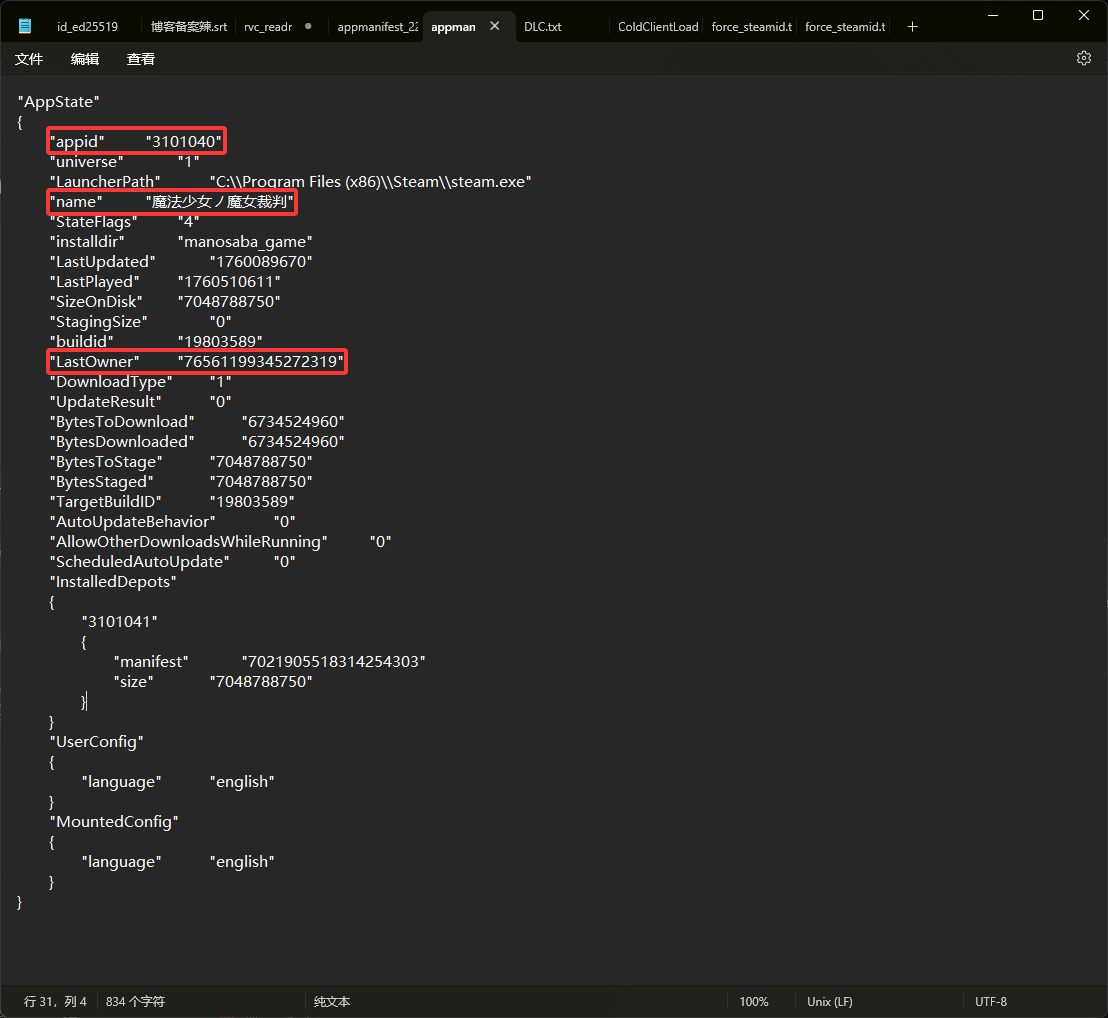Switch to the 博客备案辣.srt tab
1108x1018 pixels.
coord(188,27)
